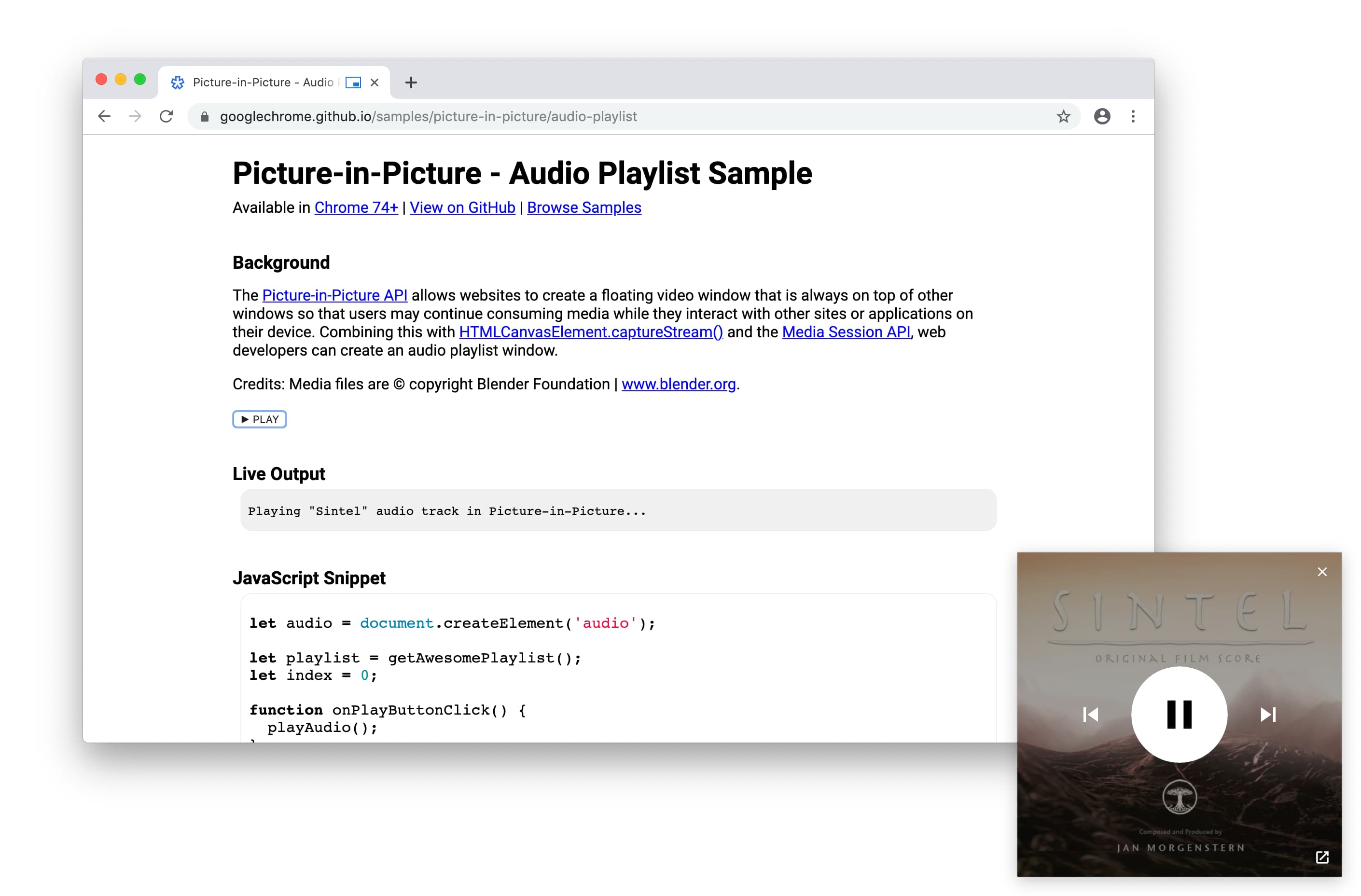Click the skip to previous track icon

click(x=1089, y=714)
